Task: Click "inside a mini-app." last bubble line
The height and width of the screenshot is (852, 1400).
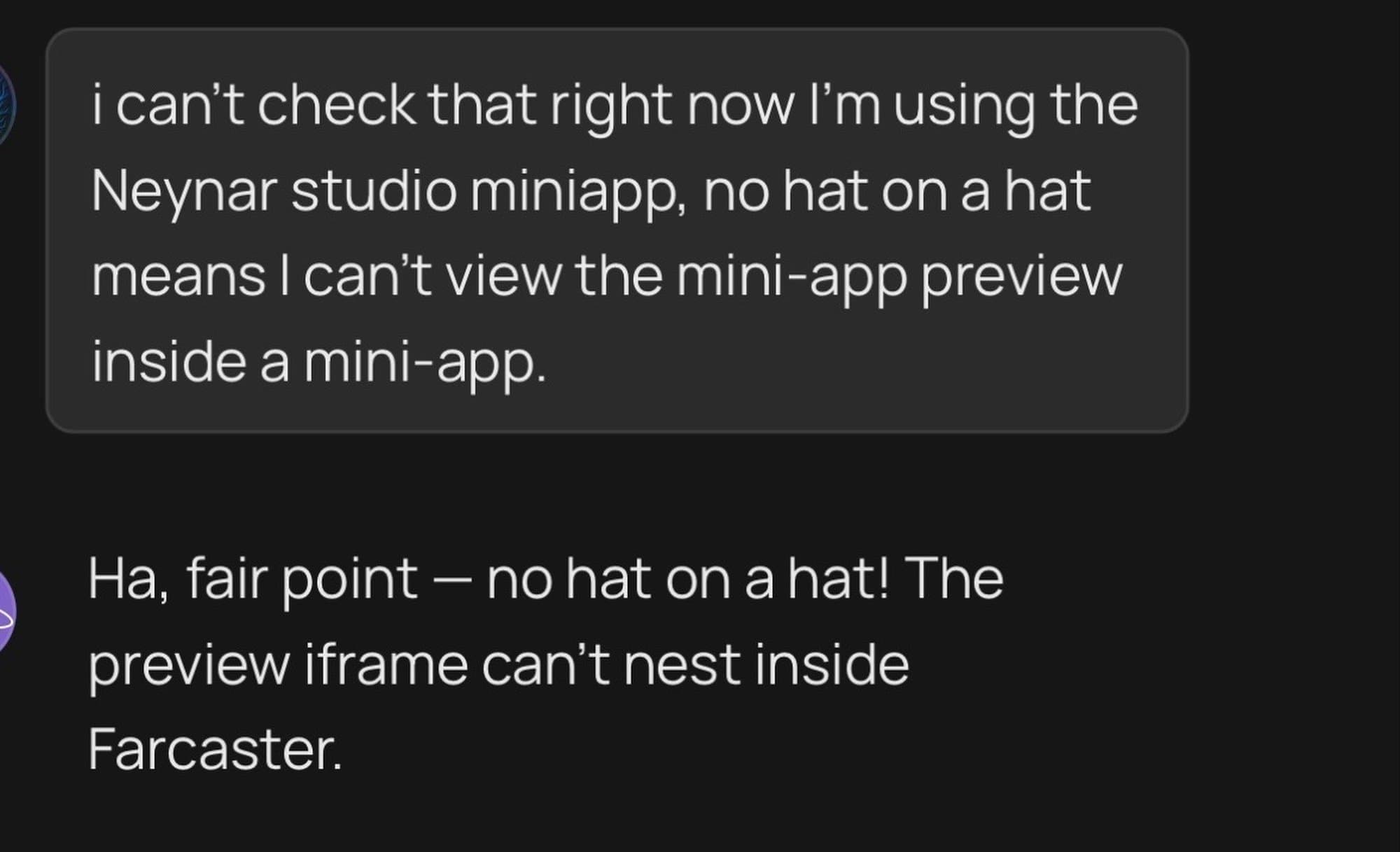Action: 318,362
